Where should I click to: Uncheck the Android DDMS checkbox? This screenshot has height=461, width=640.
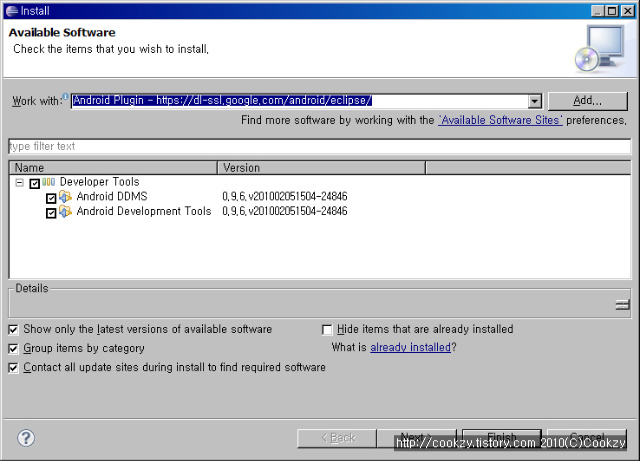coord(51,198)
